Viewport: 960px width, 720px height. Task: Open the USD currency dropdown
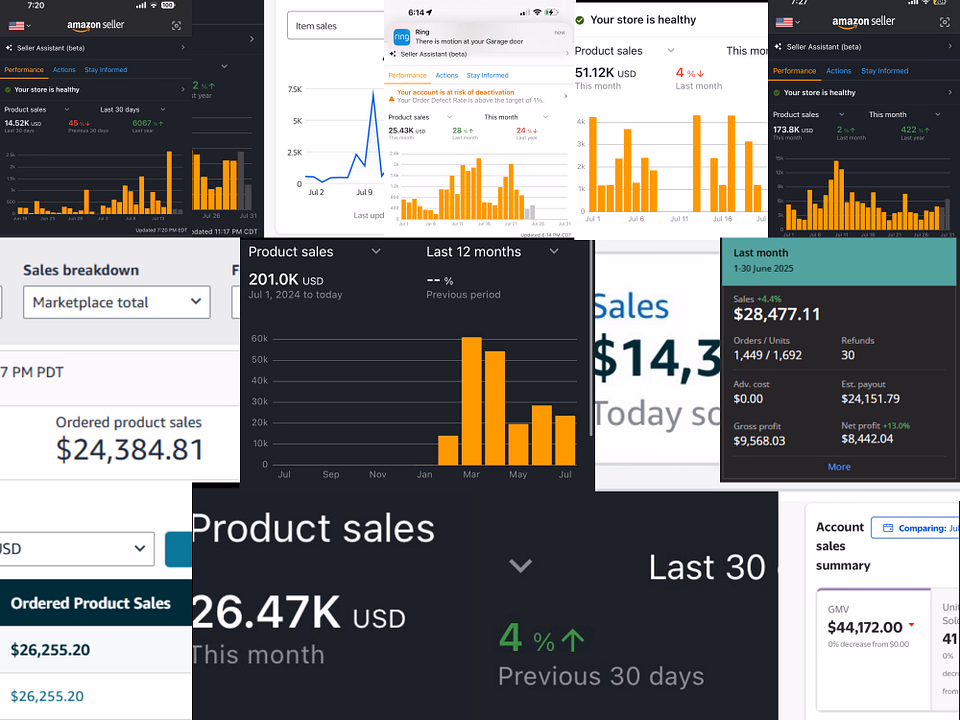click(x=77, y=549)
